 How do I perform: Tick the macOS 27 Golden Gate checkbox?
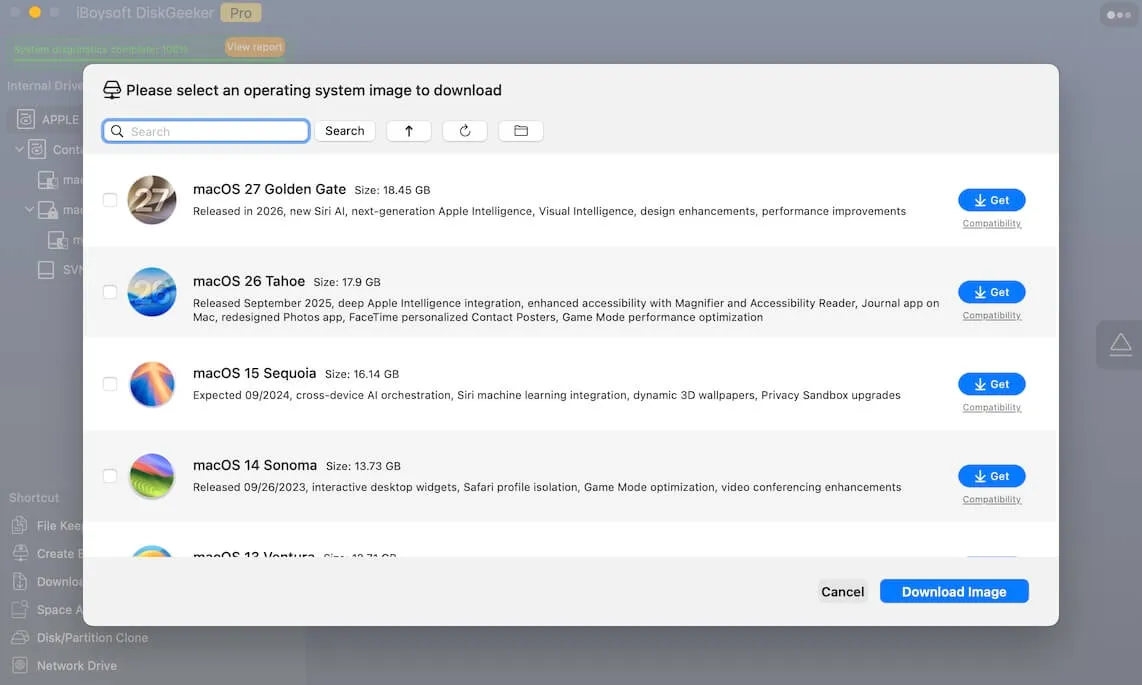[x=110, y=200]
